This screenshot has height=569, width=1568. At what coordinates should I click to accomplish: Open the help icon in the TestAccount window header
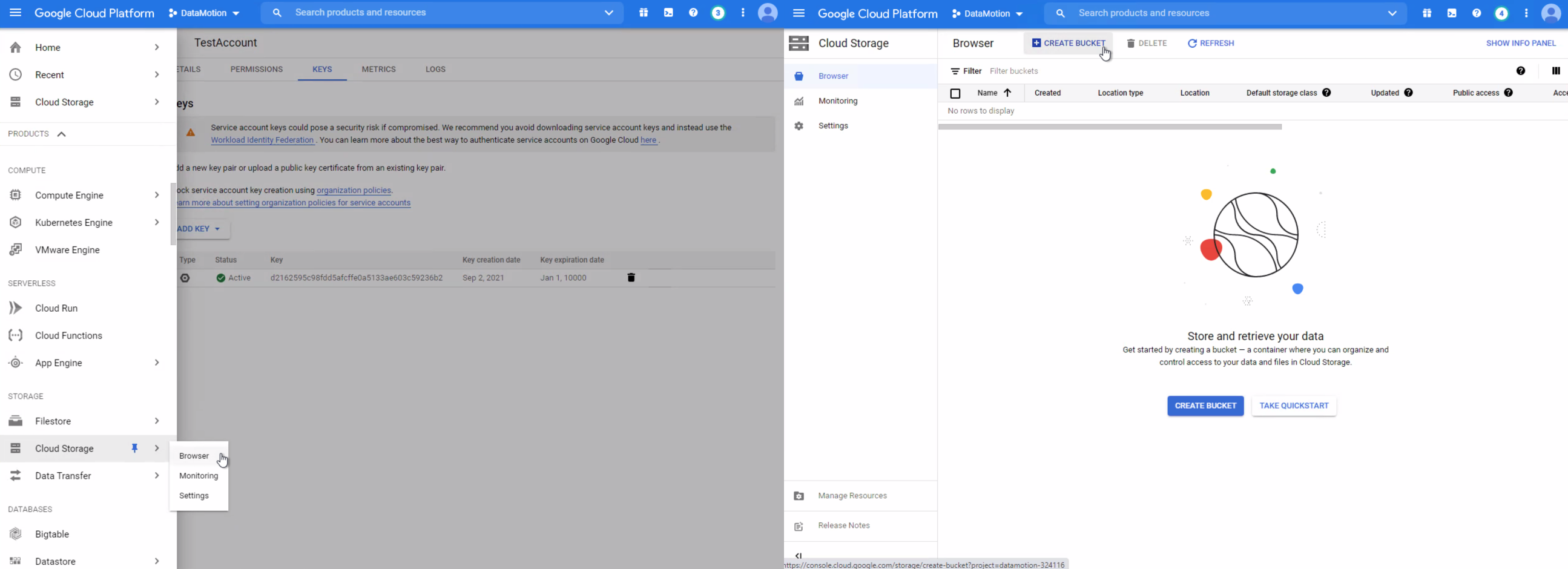click(693, 13)
